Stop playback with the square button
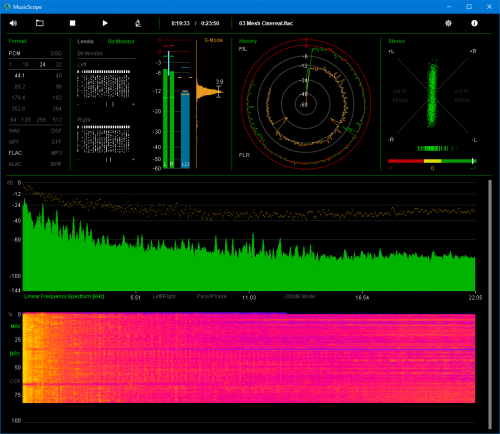 (72, 23)
